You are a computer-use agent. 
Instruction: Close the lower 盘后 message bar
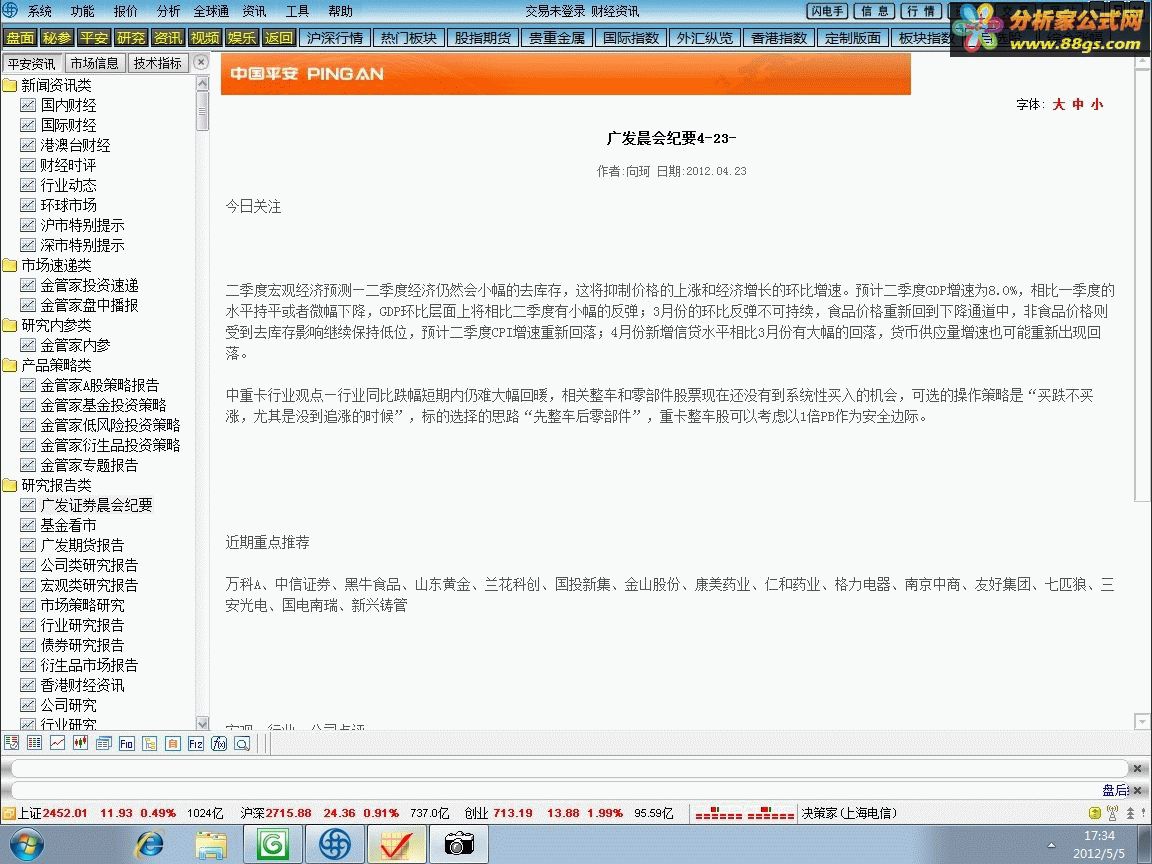(1137, 791)
